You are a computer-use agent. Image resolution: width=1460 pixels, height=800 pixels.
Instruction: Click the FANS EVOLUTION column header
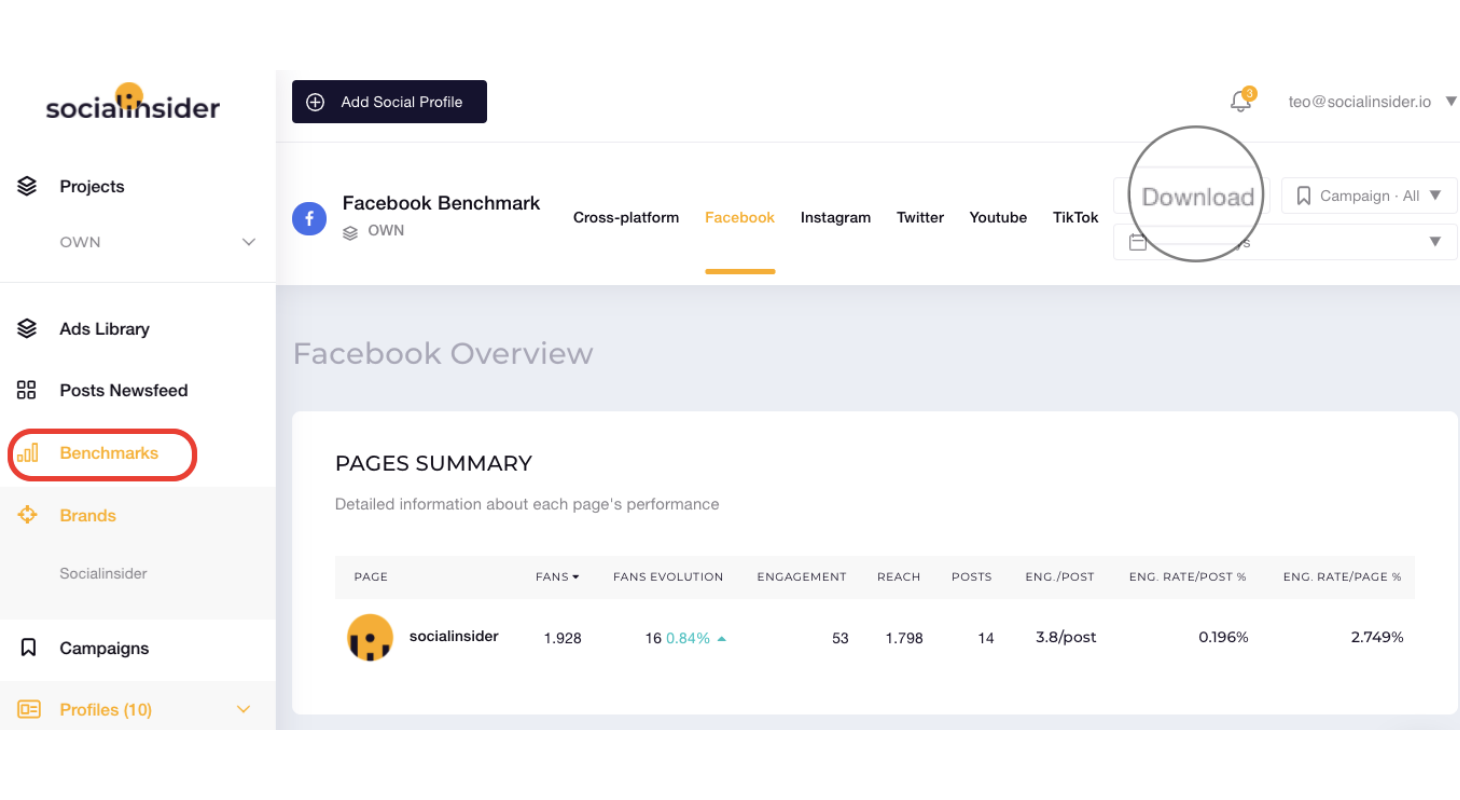click(668, 577)
